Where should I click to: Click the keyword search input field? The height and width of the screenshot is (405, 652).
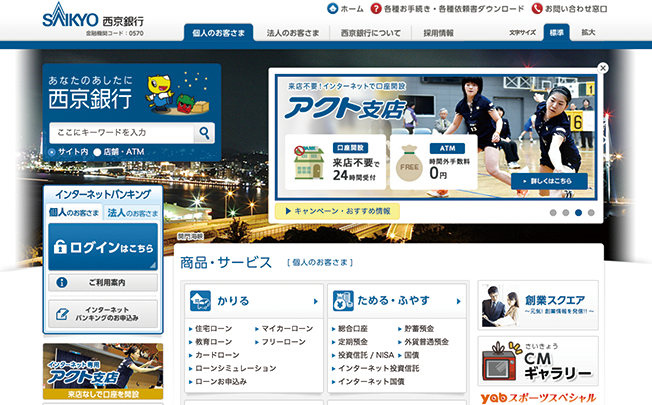point(122,133)
